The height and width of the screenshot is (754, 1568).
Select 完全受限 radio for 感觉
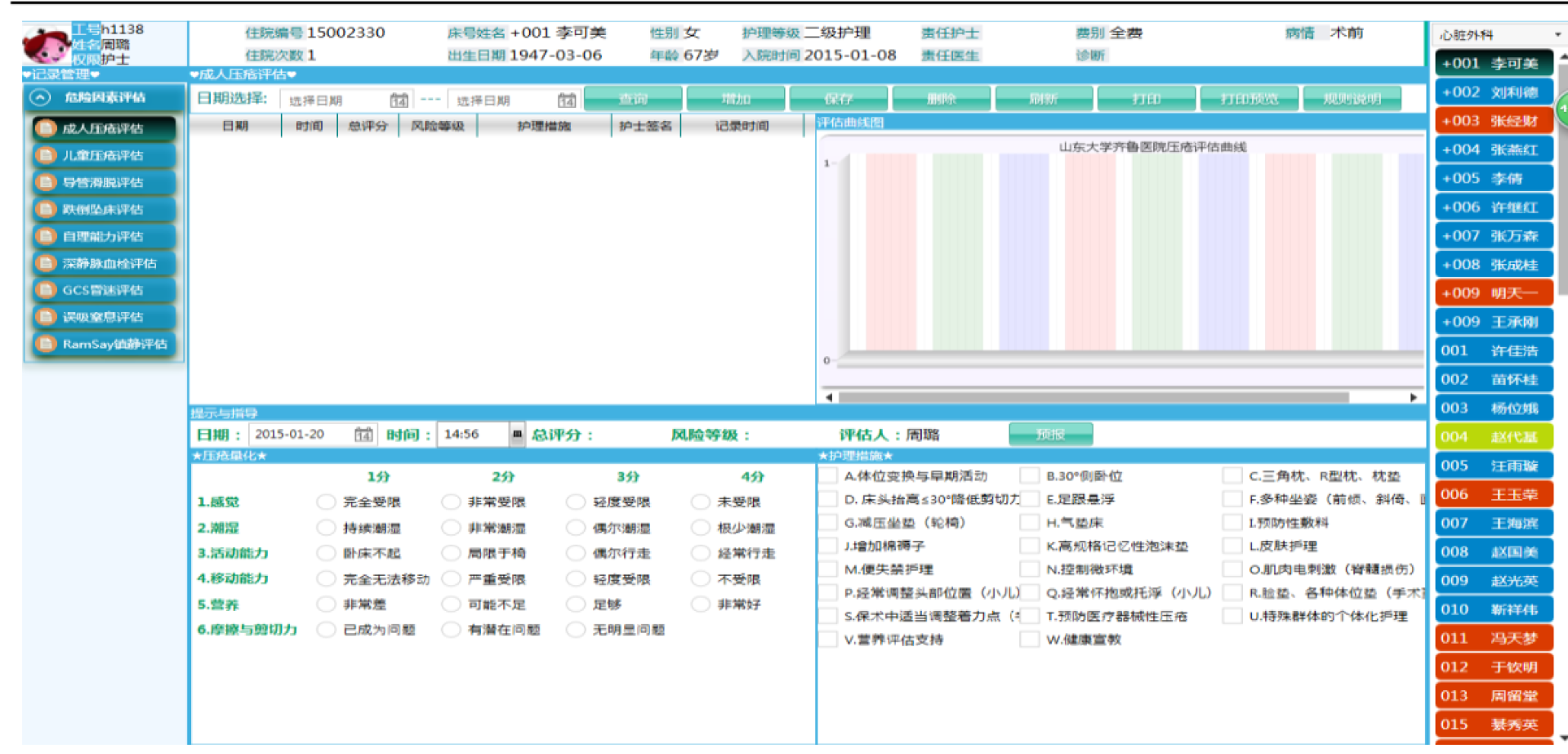click(x=326, y=502)
